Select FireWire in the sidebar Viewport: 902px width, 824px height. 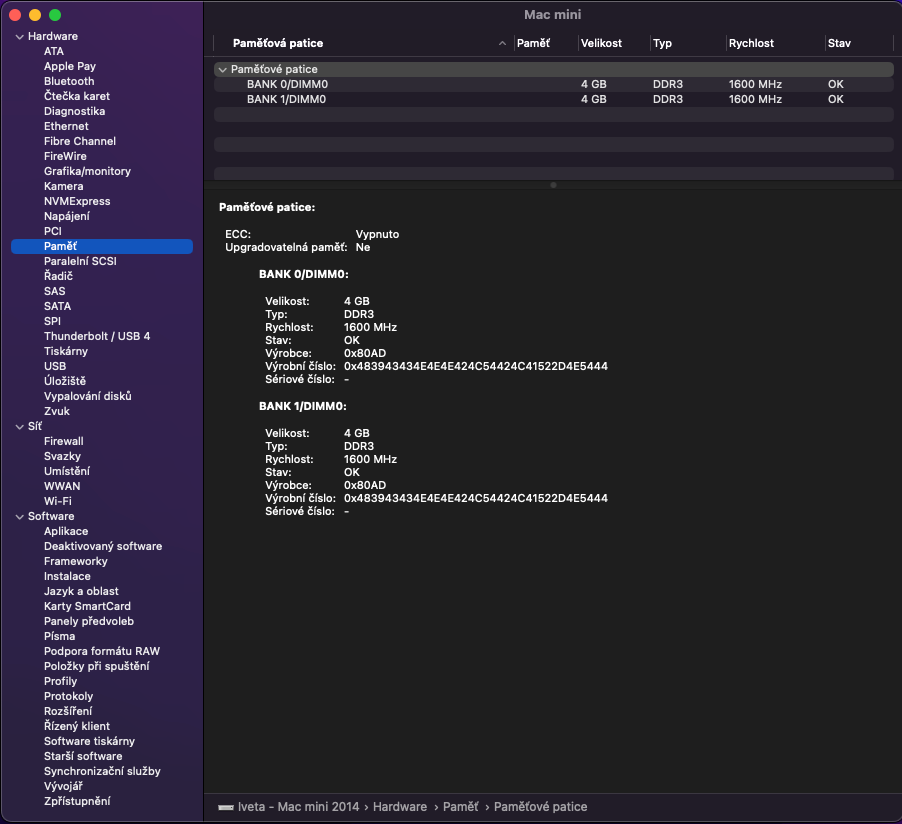tap(65, 156)
